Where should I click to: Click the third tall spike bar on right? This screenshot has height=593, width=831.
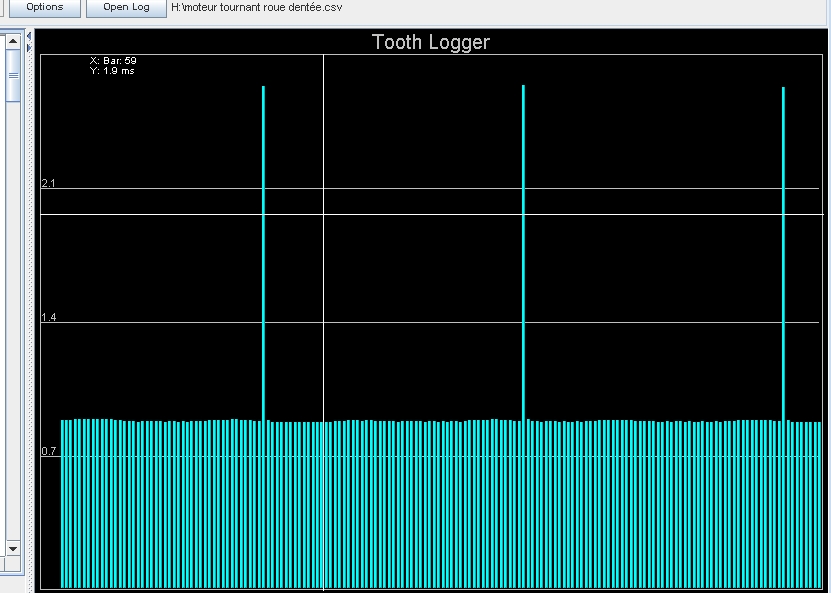[x=783, y=250]
